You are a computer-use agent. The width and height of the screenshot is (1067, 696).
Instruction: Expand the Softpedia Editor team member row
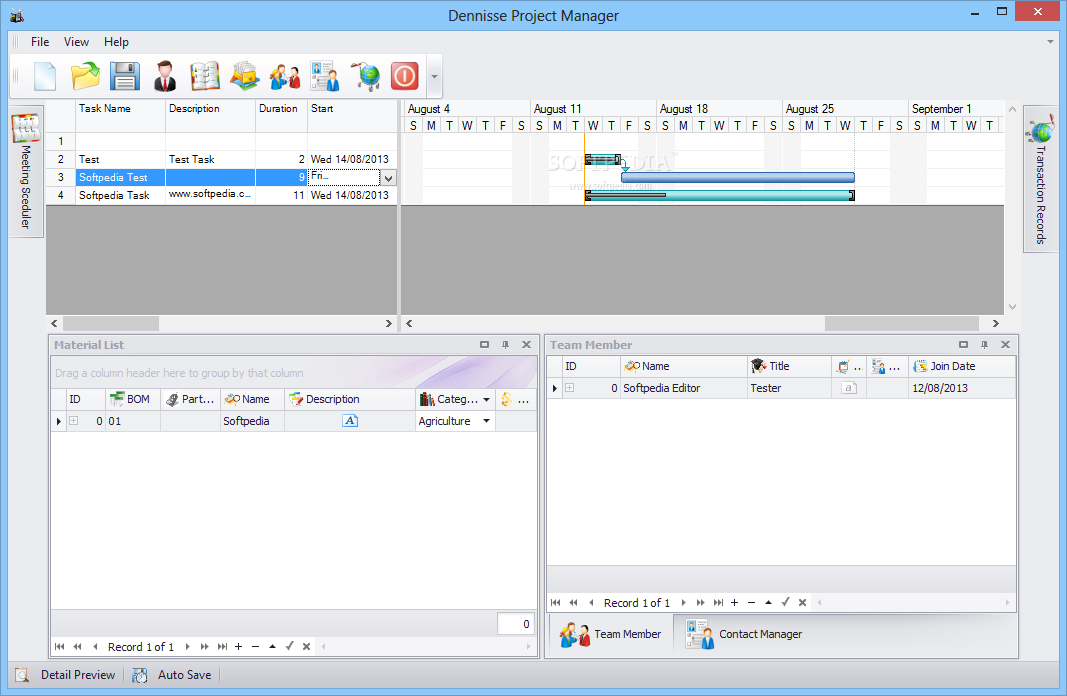pyautogui.click(x=570, y=388)
